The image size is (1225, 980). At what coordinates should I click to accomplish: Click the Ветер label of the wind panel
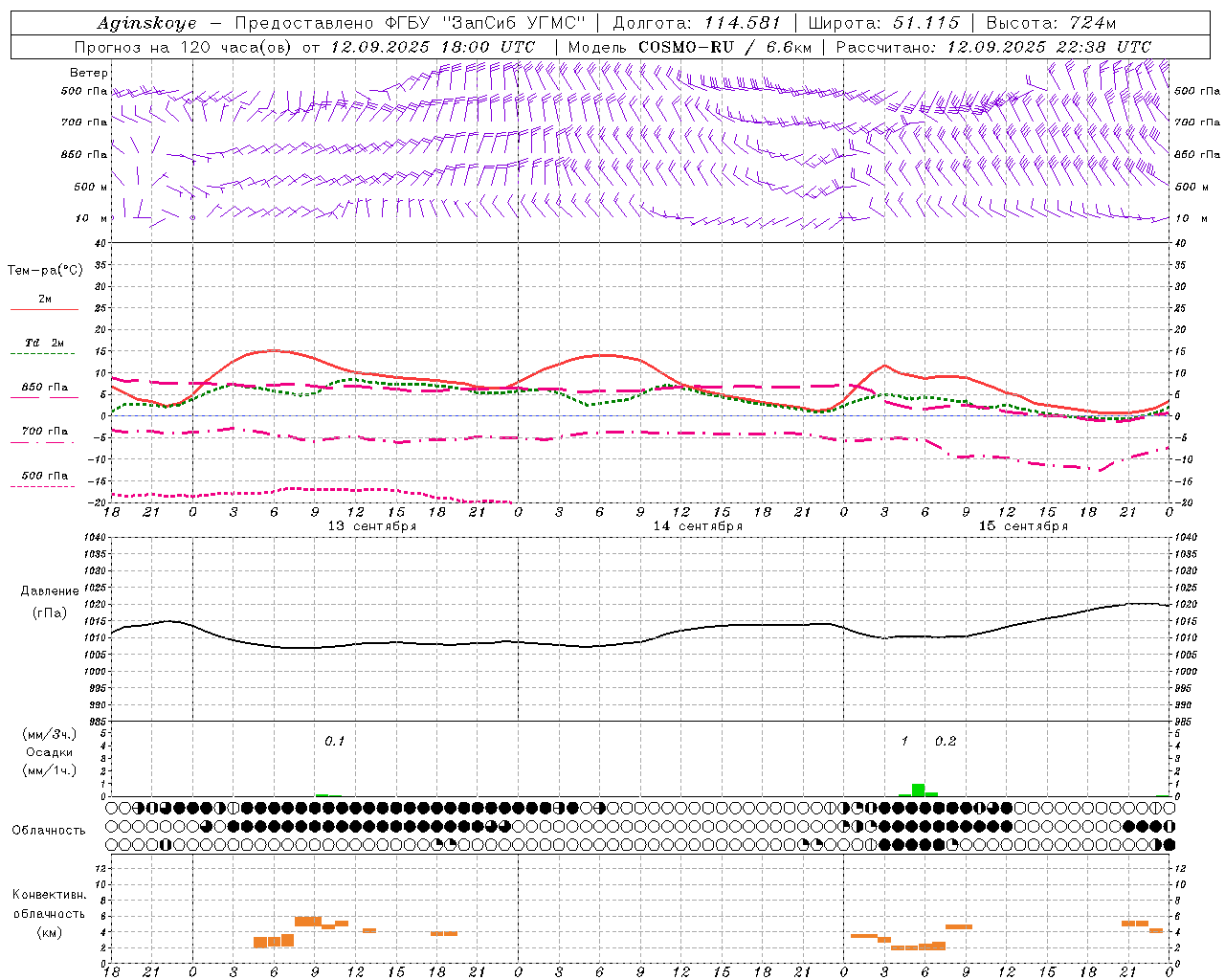click(x=88, y=73)
